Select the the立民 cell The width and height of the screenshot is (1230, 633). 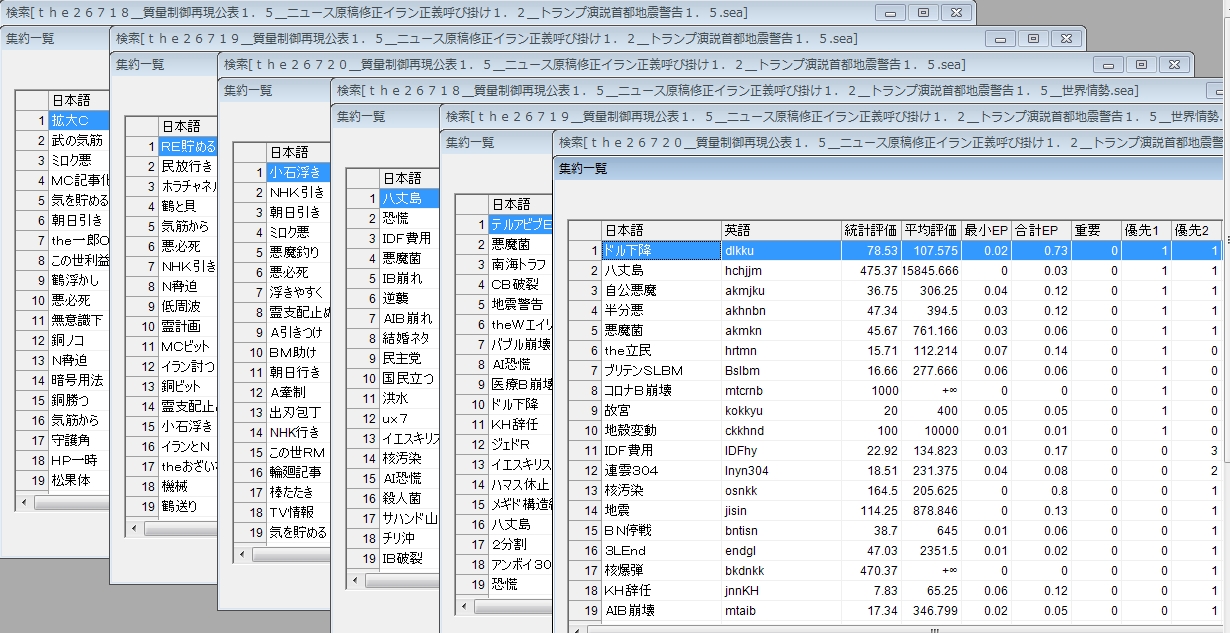click(660, 350)
